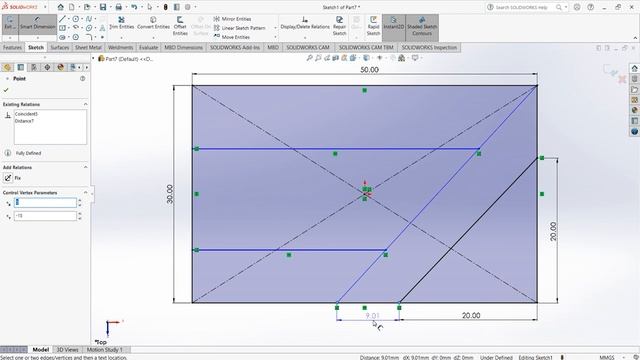
Task: Open FeatureManager Design Tree tab icon
Action: (x=7, y=67)
